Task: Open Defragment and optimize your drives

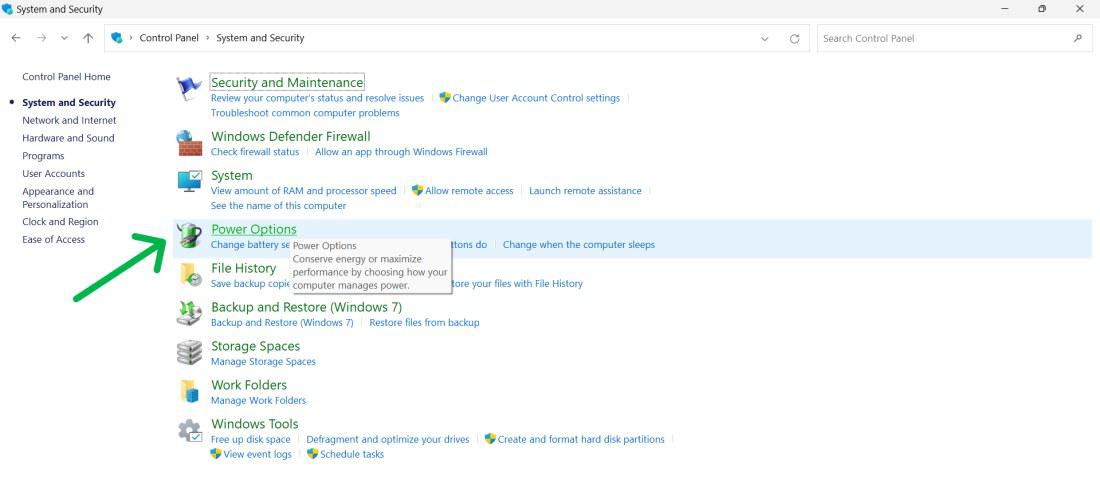Action: click(x=388, y=439)
